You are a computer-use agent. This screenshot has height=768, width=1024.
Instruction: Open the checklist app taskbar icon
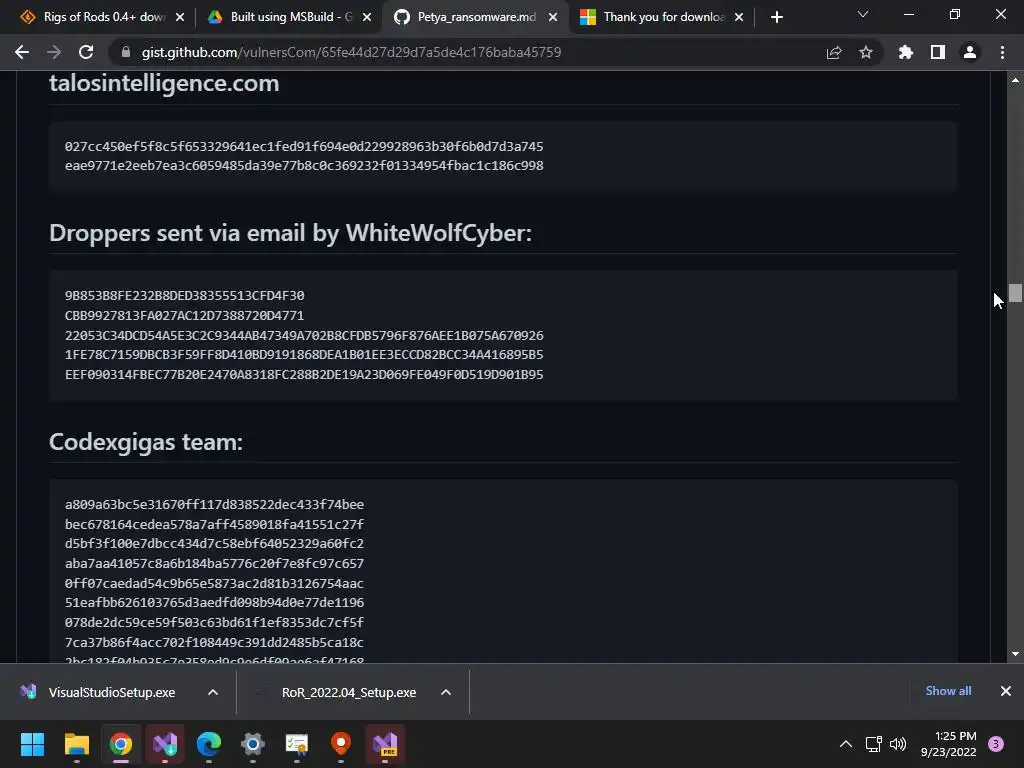297,744
